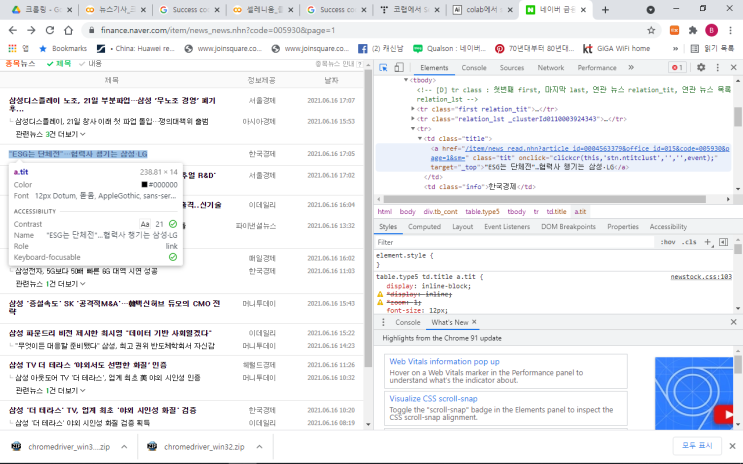Select the Layout tab
743x464 pixels.
pyautogui.click(x=462, y=227)
